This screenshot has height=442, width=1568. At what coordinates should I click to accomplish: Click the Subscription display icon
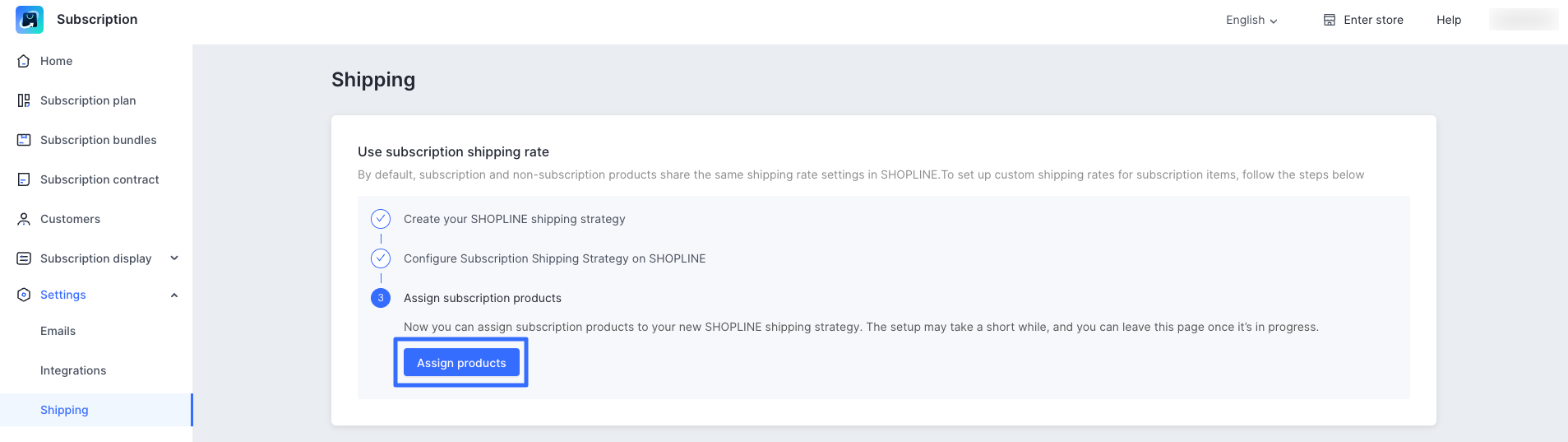tap(24, 258)
